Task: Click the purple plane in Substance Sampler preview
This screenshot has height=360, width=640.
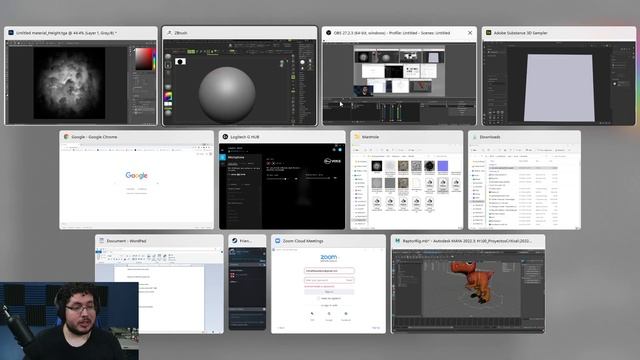Action: (x=559, y=88)
